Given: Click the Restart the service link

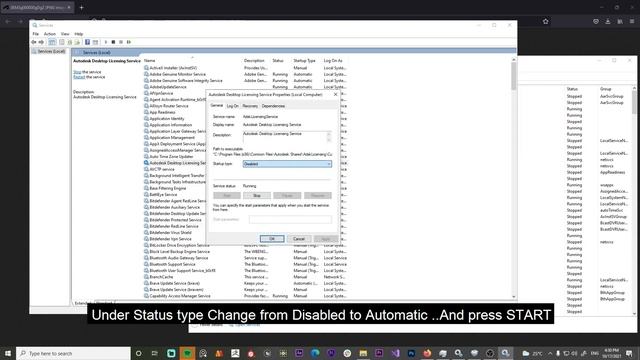Looking at the screenshot, I should (79, 77).
